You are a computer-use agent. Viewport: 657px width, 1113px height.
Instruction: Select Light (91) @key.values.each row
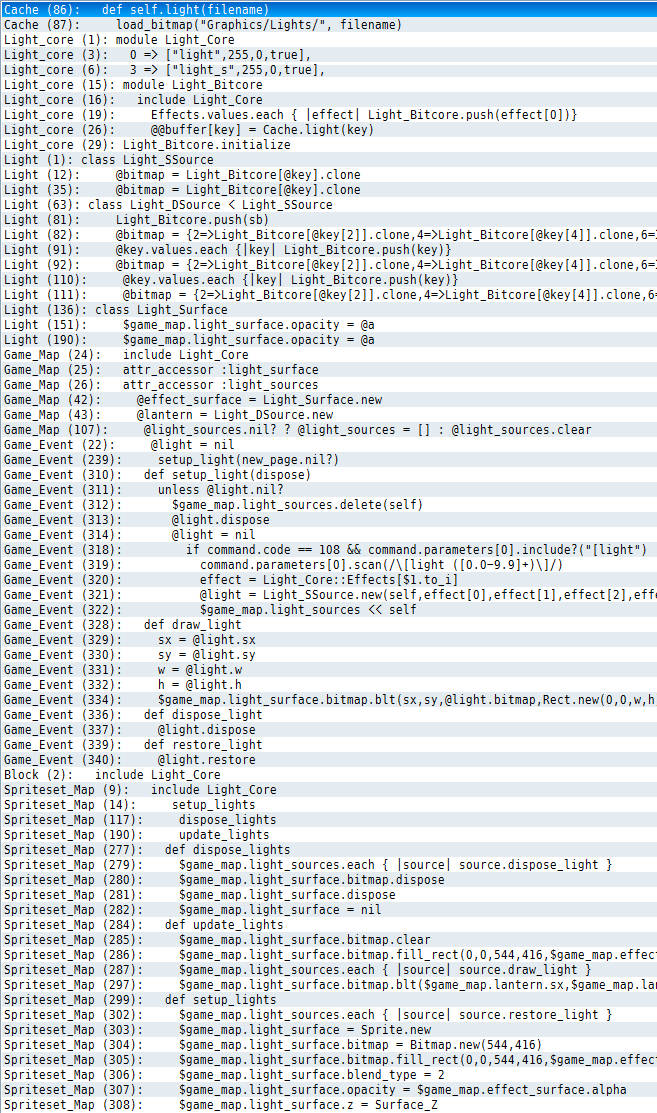click(328, 250)
